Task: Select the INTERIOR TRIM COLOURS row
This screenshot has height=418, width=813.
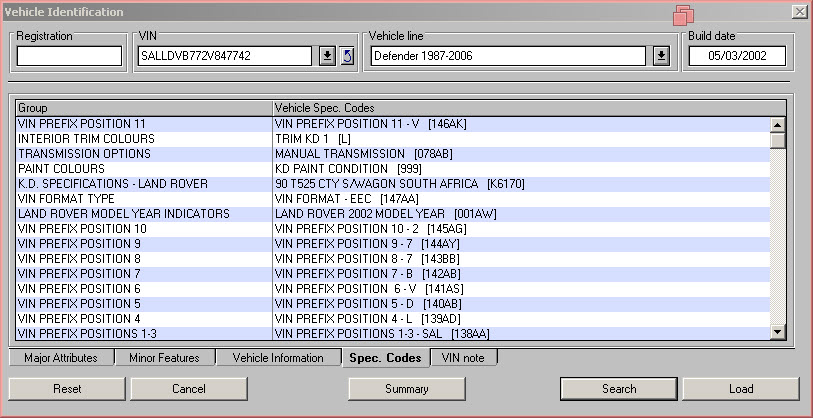Action: click(393, 139)
